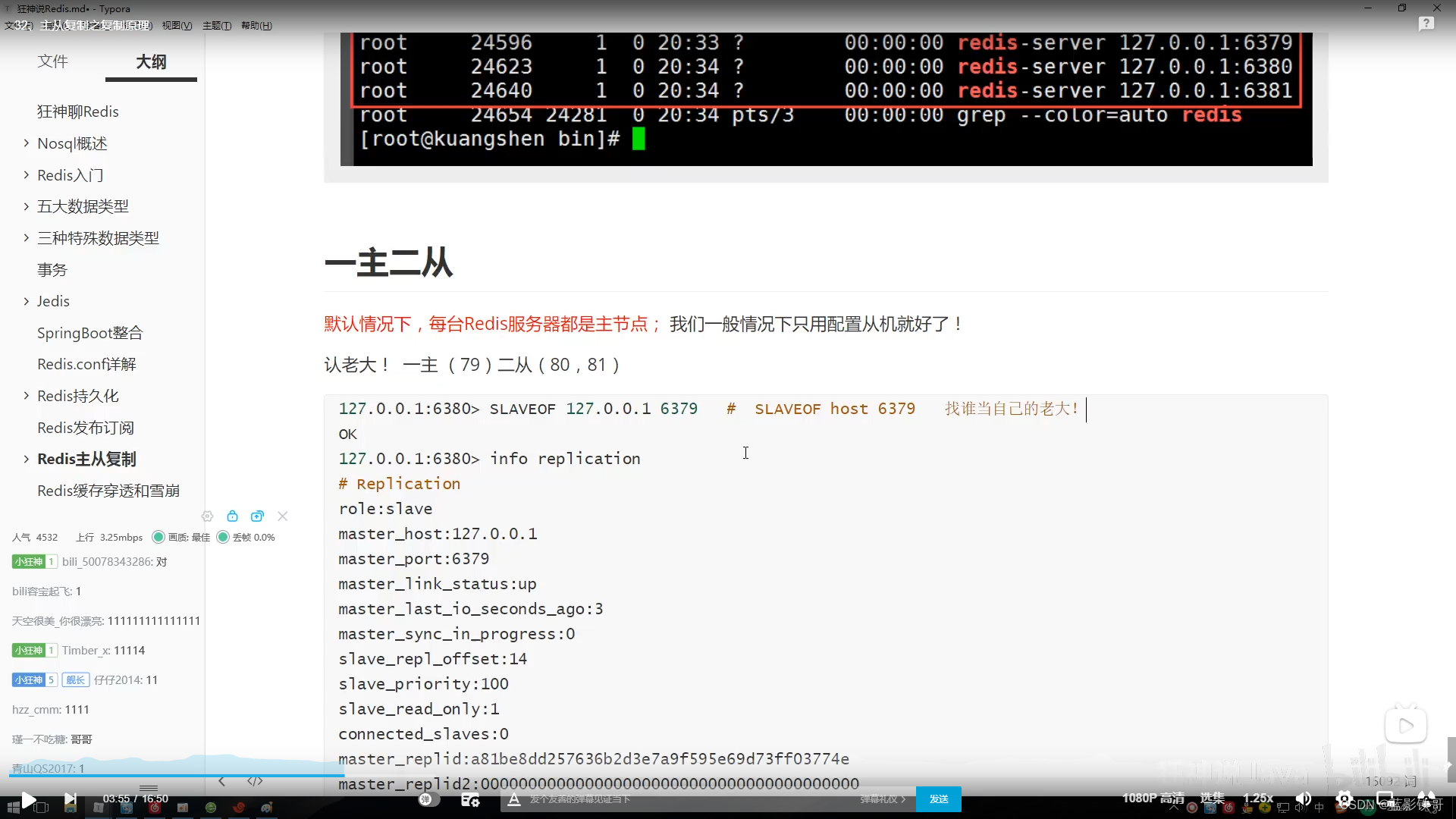Expand the Redis主从复制 outline section
Image resolution: width=1456 pixels, height=819 pixels.
(x=27, y=460)
